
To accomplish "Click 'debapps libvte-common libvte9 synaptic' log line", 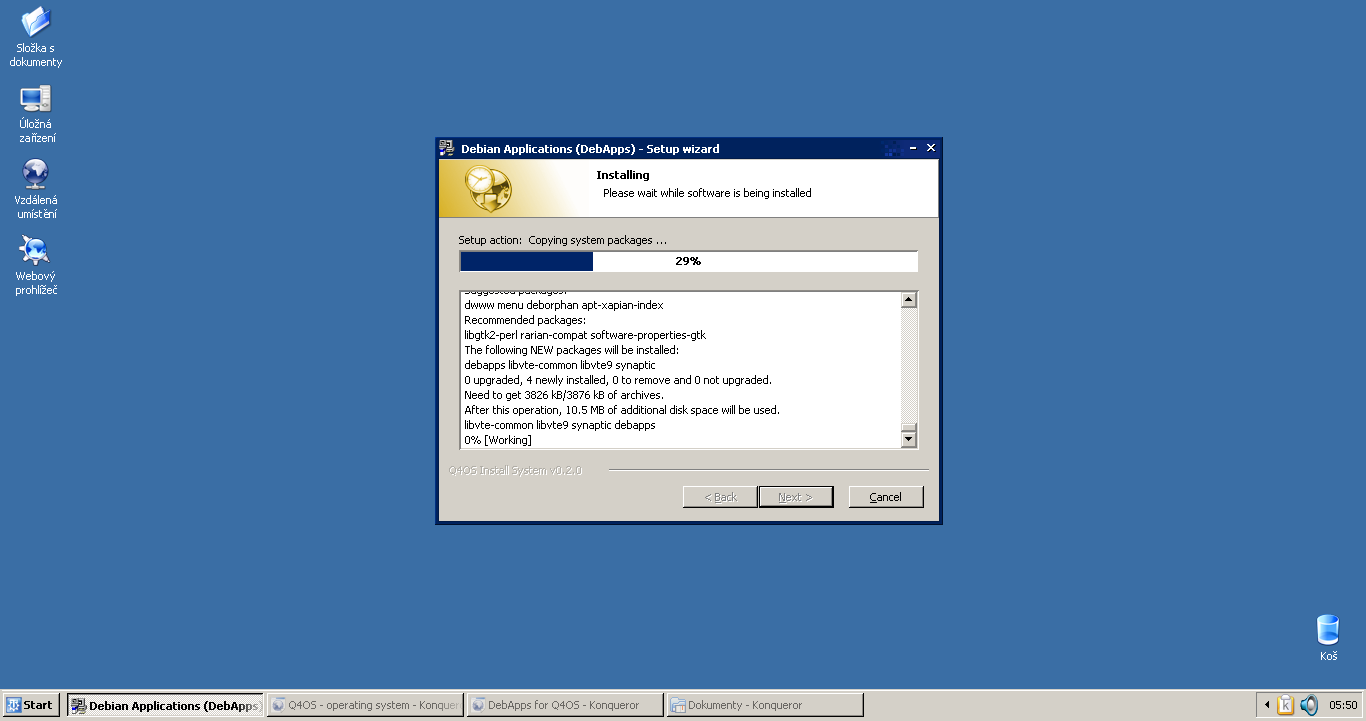I will 560,365.
